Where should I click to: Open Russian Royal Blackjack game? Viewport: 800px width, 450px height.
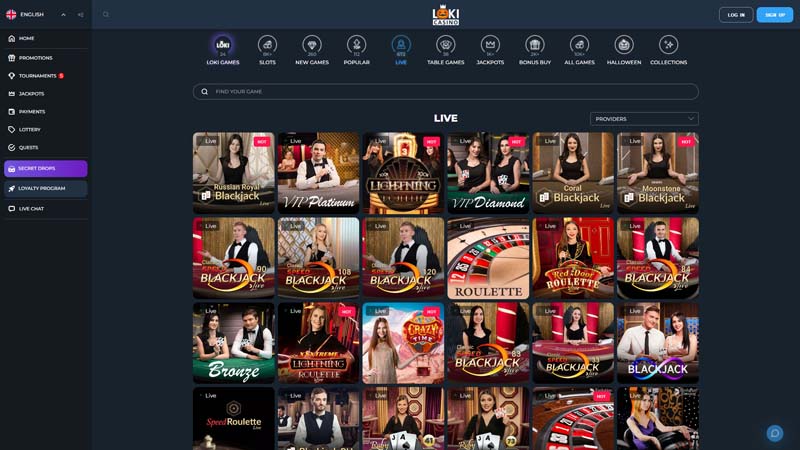(234, 173)
